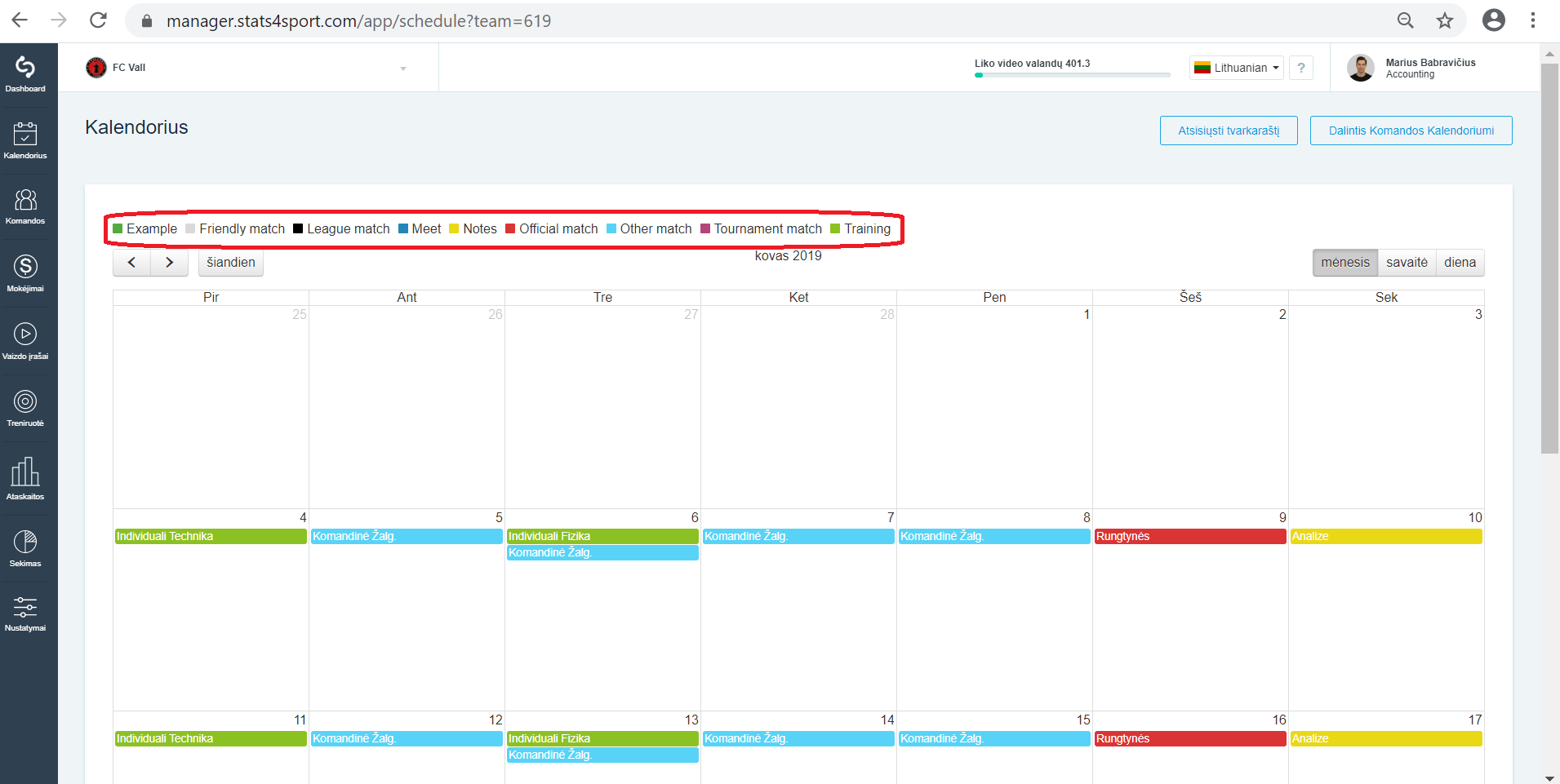Switch to mėnesis month view
The width and height of the screenshot is (1560, 784).
1345,263
